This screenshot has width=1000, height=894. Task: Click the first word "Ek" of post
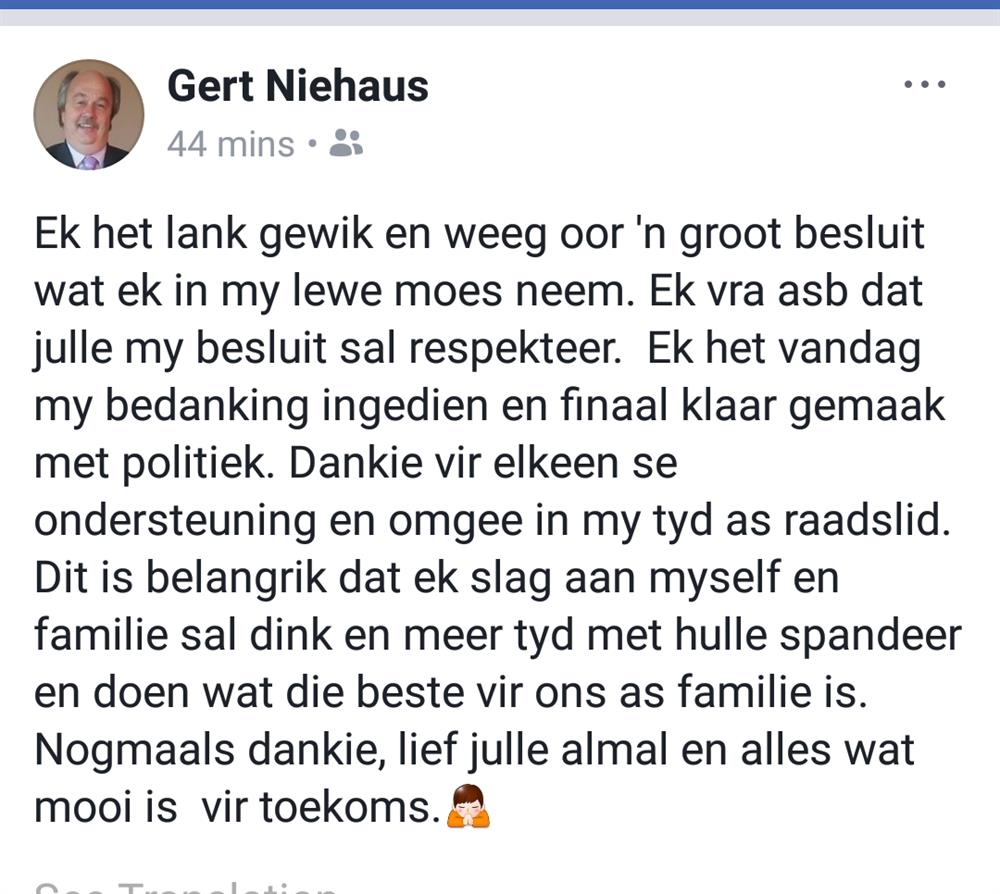[x=57, y=233]
